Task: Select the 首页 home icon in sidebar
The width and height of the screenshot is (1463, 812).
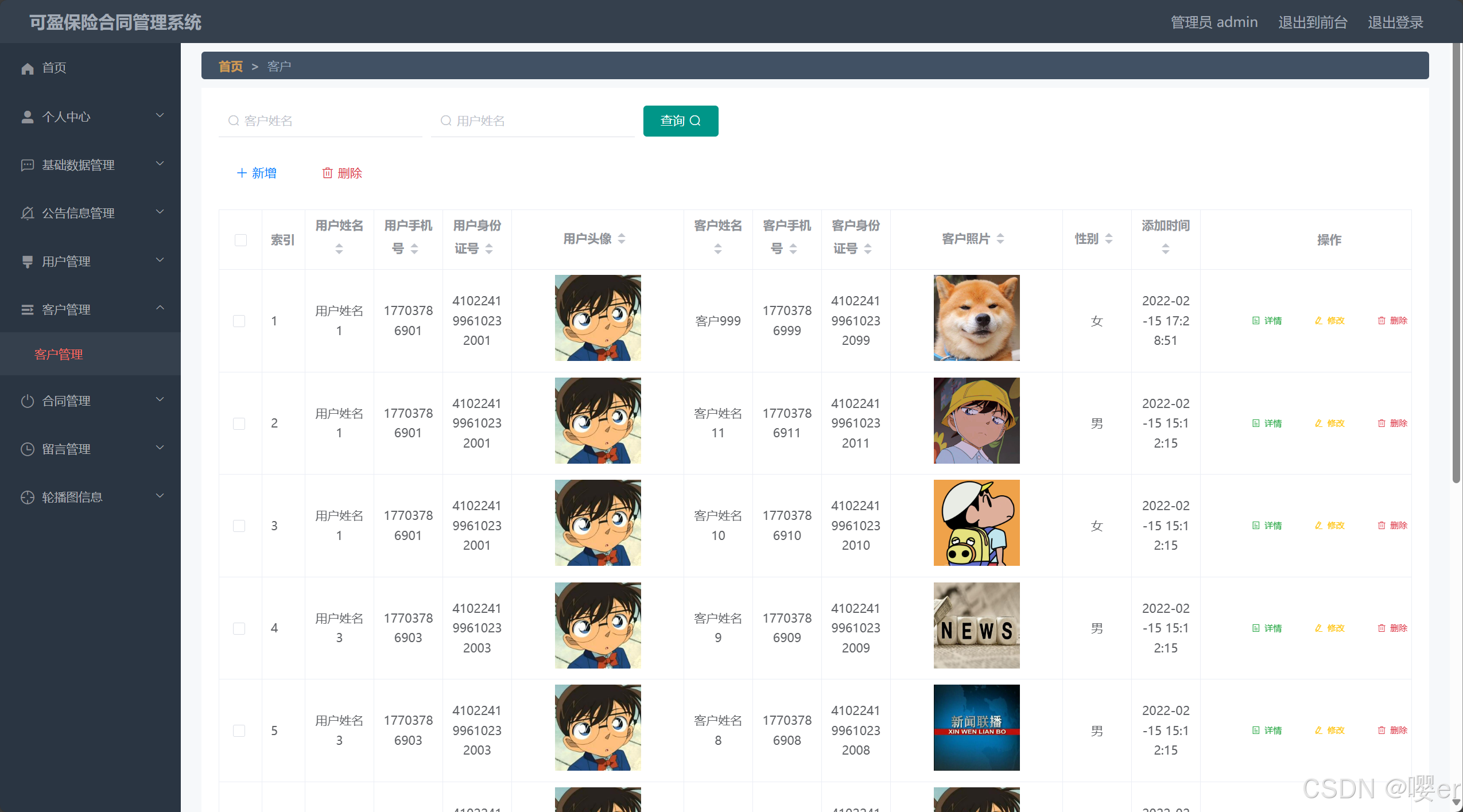Action: click(x=27, y=68)
